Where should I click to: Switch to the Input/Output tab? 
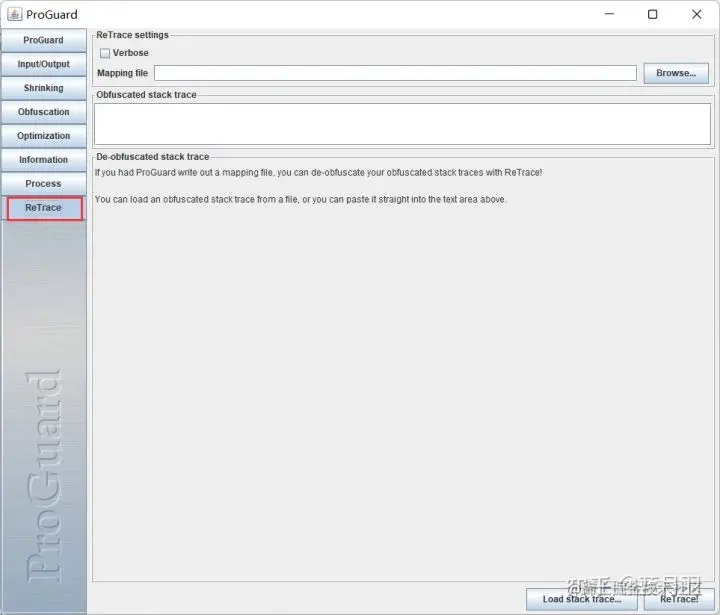(x=43, y=64)
